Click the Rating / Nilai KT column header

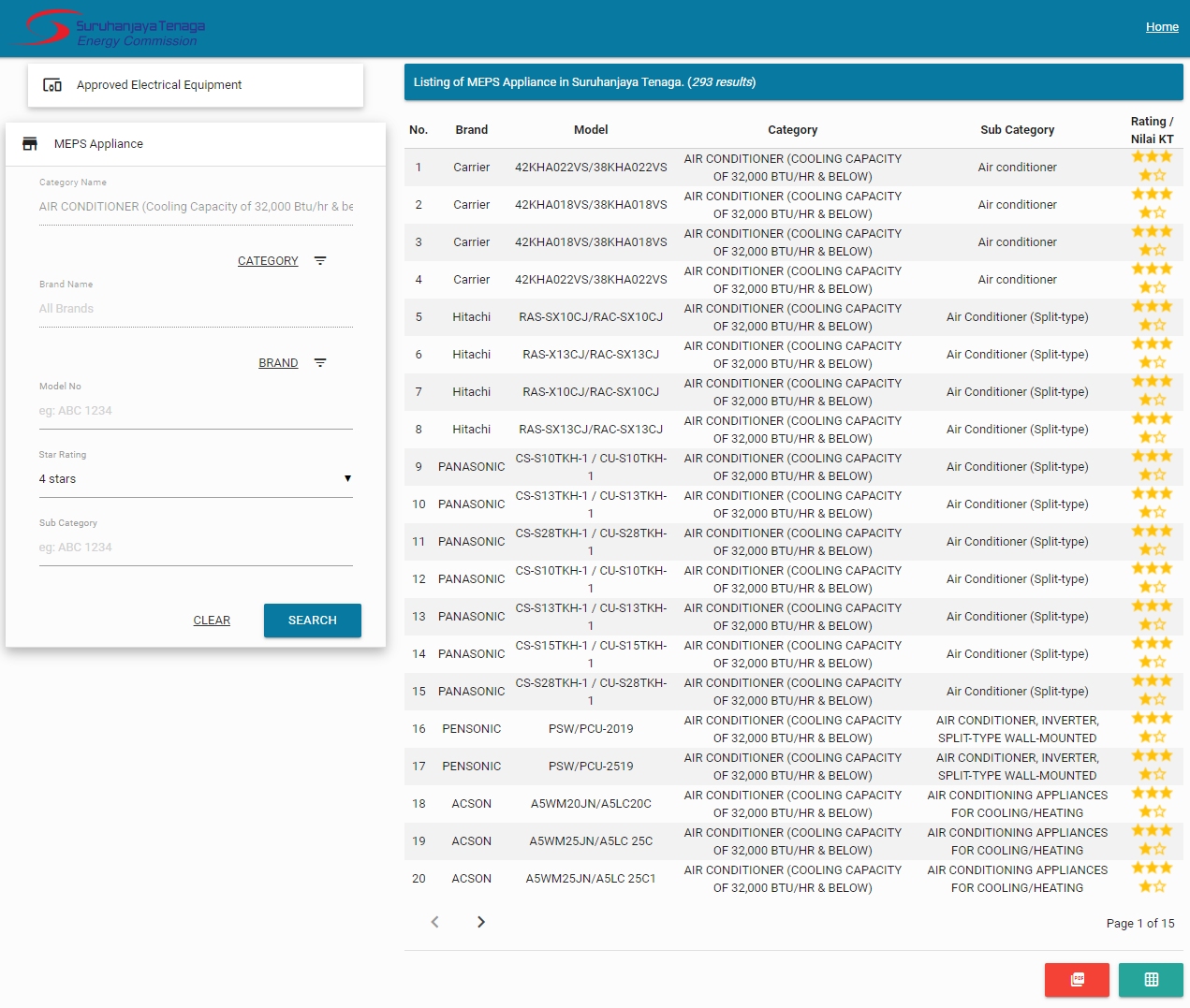1152,130
